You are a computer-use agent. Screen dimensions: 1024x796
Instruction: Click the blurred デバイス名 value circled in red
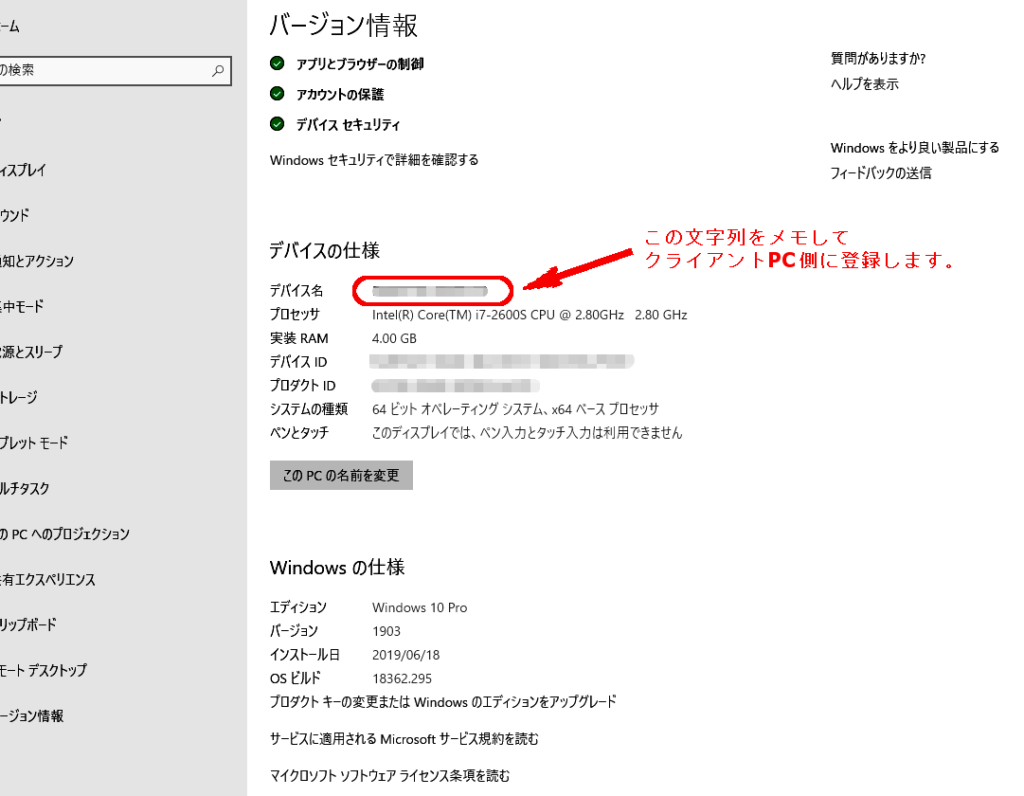click(x=431, y=291)
